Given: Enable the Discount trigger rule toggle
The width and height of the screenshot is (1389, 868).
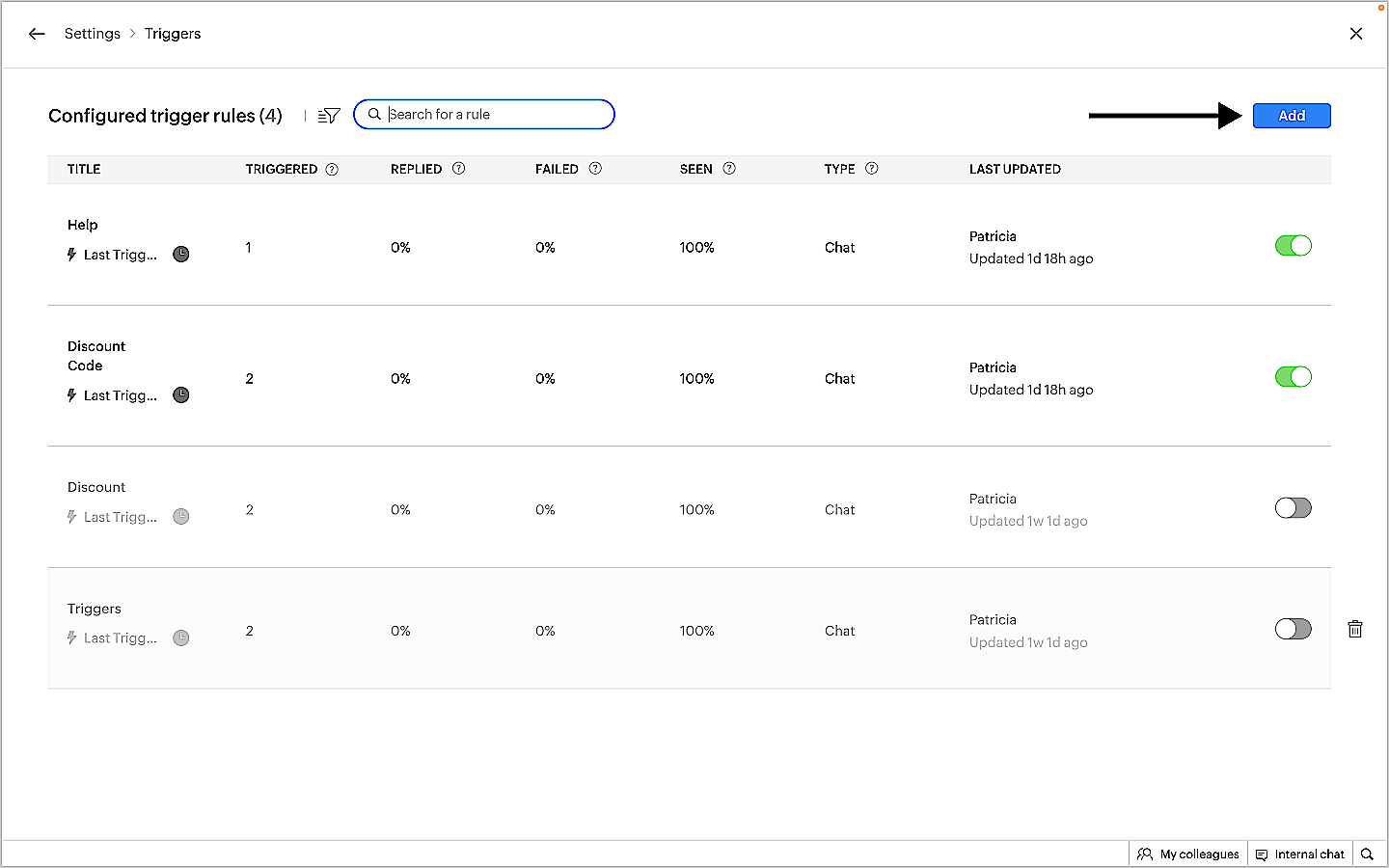Looking at the screenshot, I should (x=1293, y=508).
